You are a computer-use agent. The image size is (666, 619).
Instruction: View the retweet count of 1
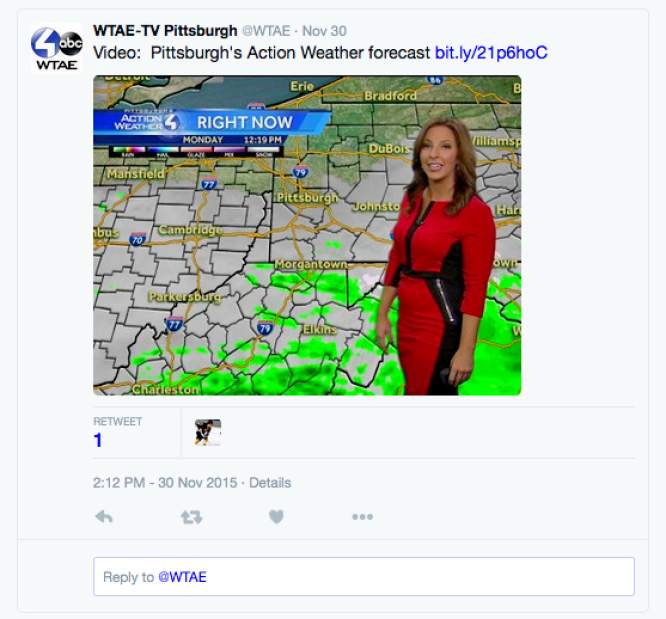click(x=98, y=440)
